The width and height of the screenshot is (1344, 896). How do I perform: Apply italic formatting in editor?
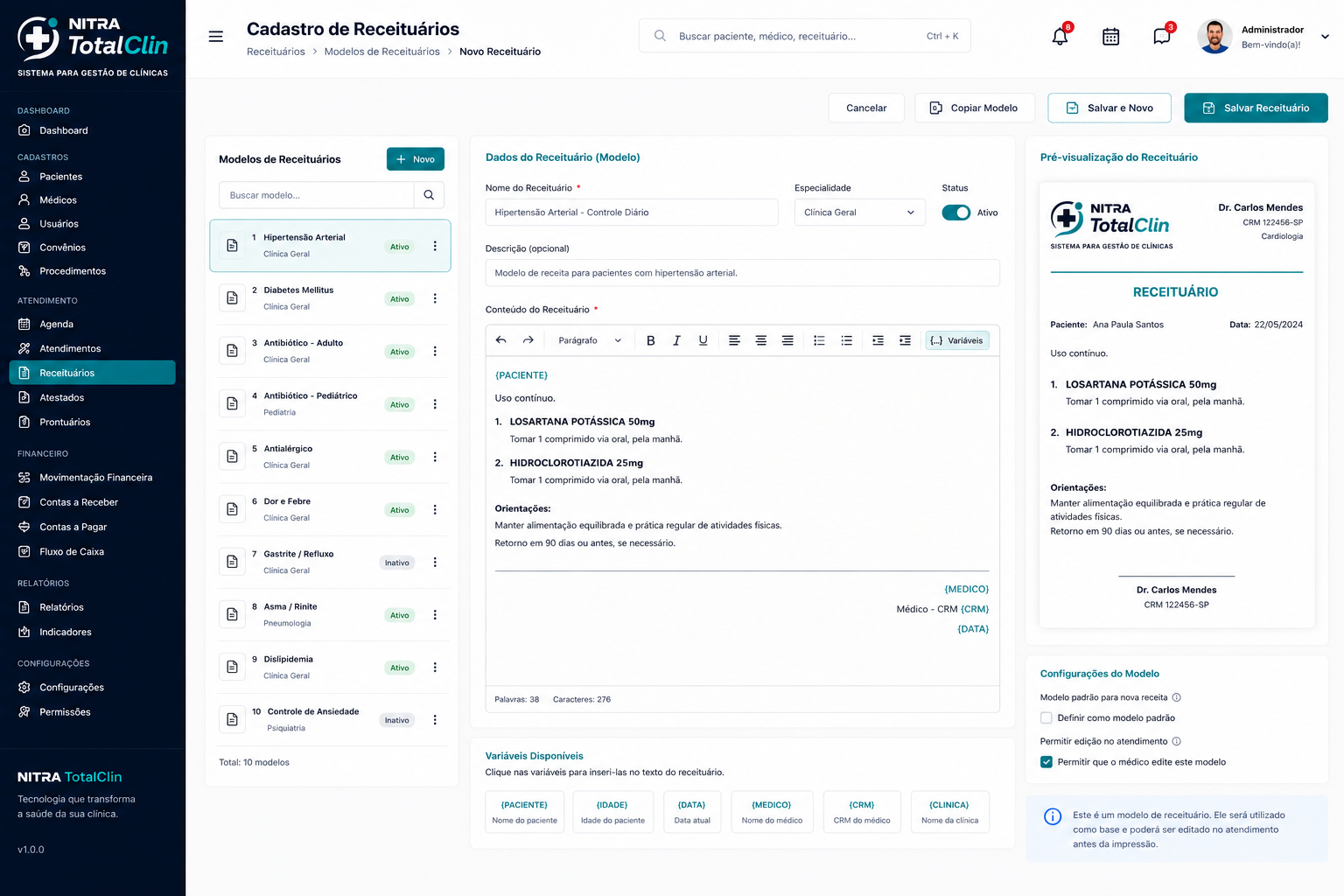[676, 340]
